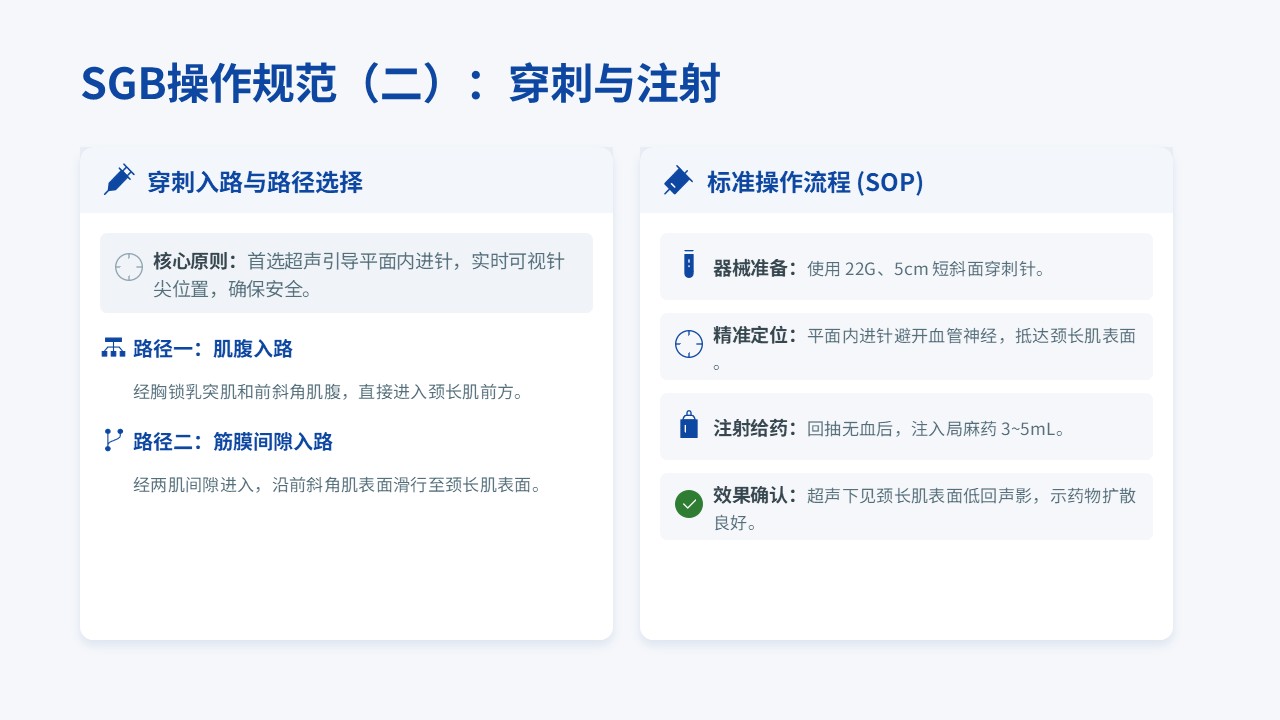Select the slide title SGB操作规范（二）
This screenshot has width=1280, height=720.
(400, 85)
